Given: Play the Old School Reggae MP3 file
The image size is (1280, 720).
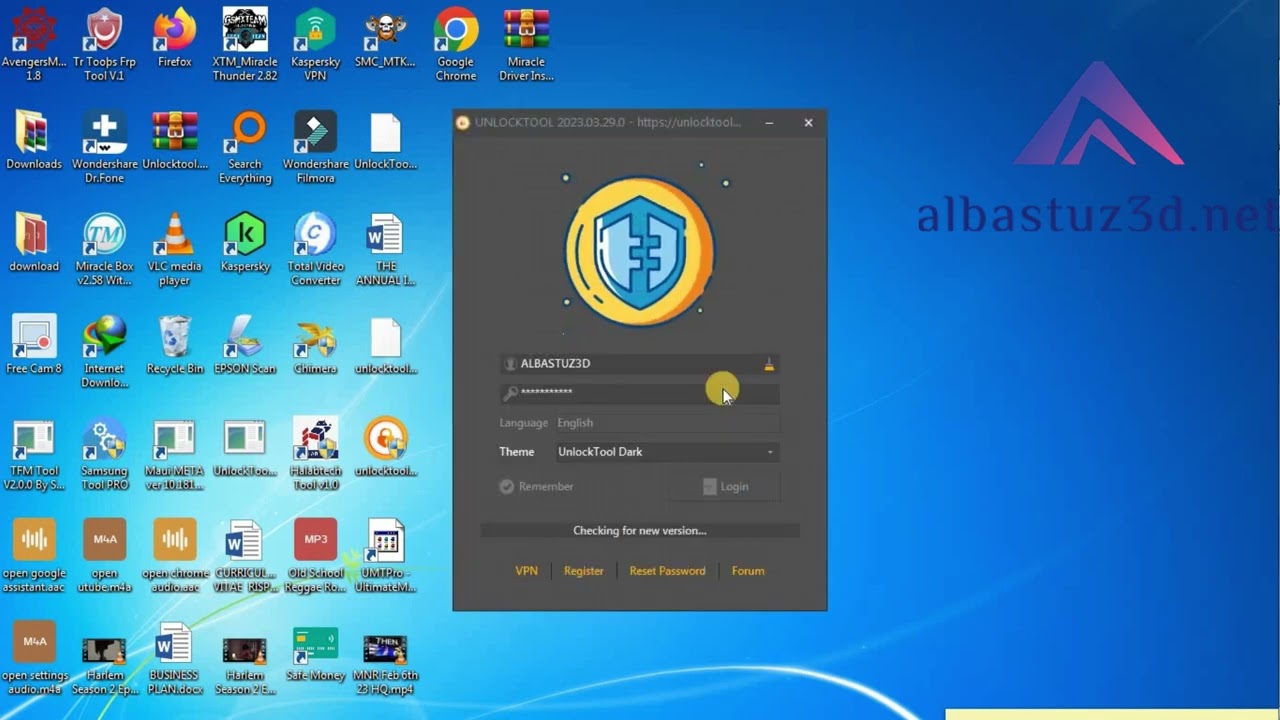Looking at the screenshot, I should 315,557.
